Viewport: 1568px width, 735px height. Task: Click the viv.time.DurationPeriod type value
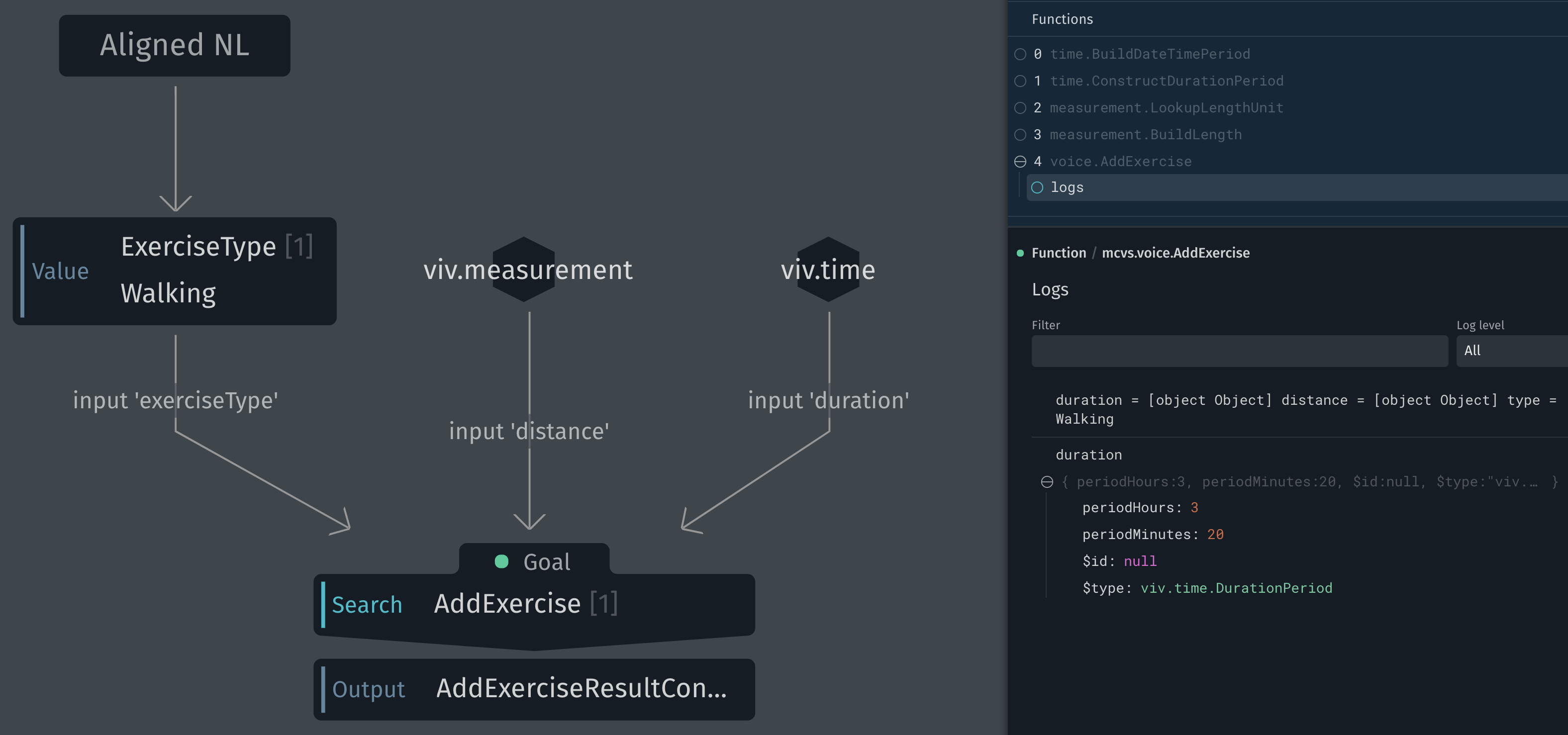point(1236,588)
